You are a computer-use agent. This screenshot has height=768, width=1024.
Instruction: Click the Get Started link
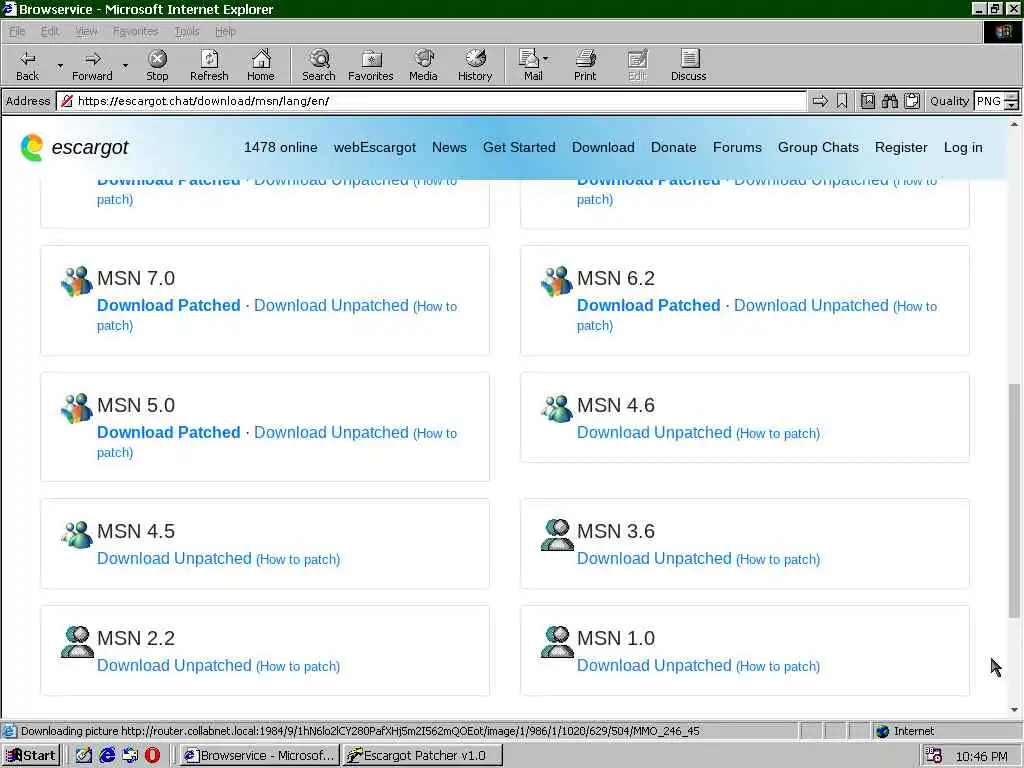(519, 148)
